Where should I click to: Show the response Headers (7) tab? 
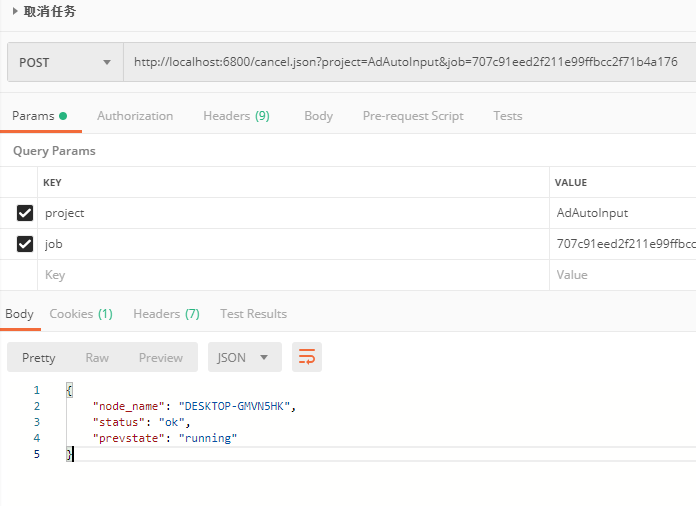tap(166, 314)
